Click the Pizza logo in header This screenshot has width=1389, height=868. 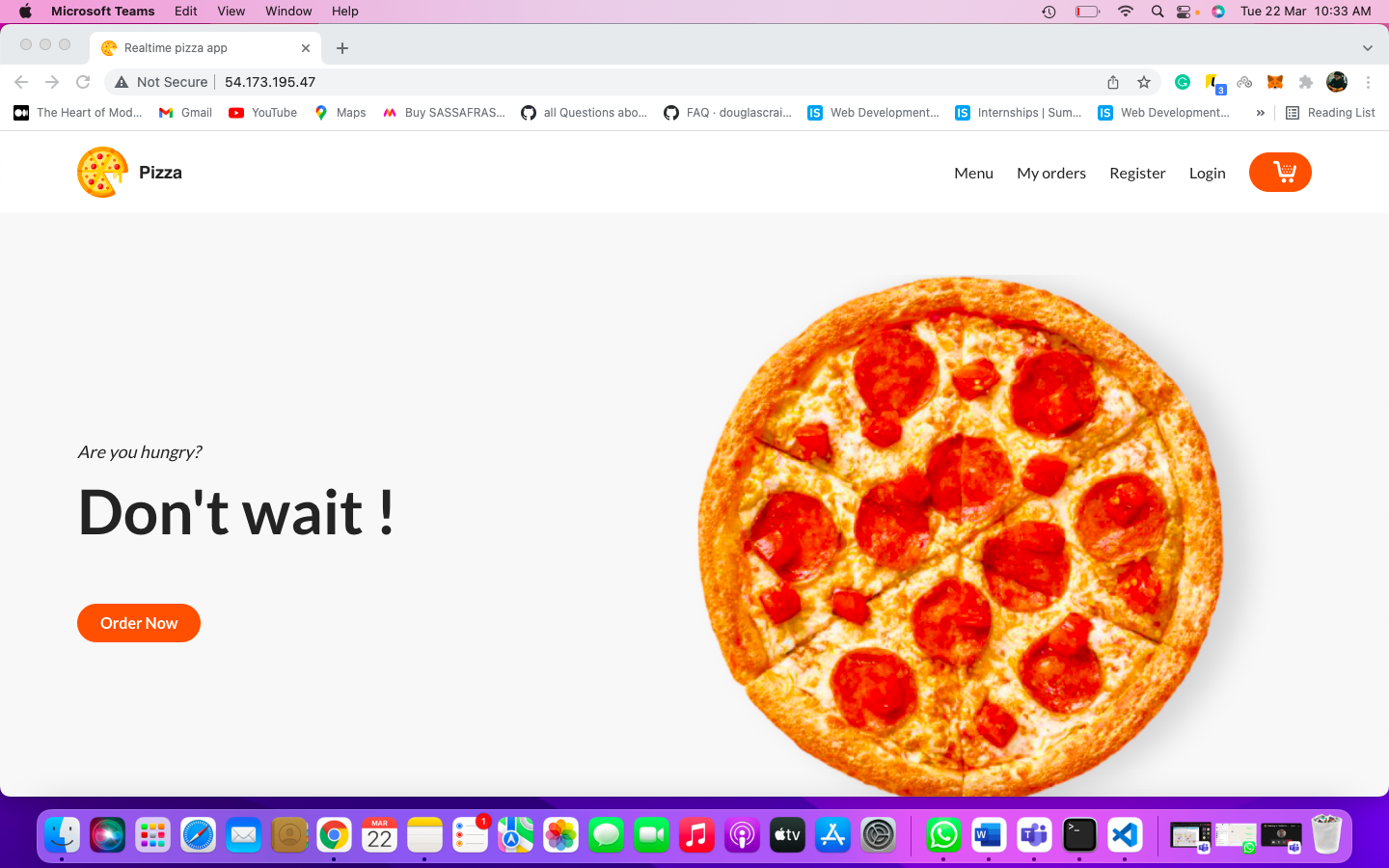(102, 173)
